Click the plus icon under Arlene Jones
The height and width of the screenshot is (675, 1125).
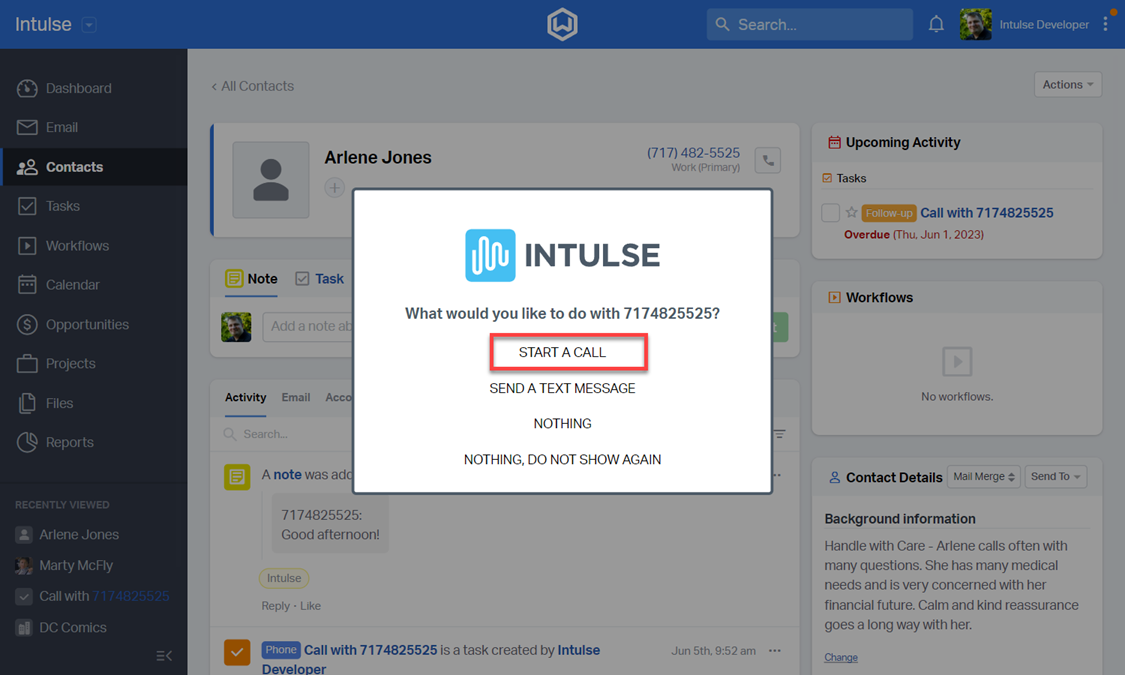(x=334, y=188)
